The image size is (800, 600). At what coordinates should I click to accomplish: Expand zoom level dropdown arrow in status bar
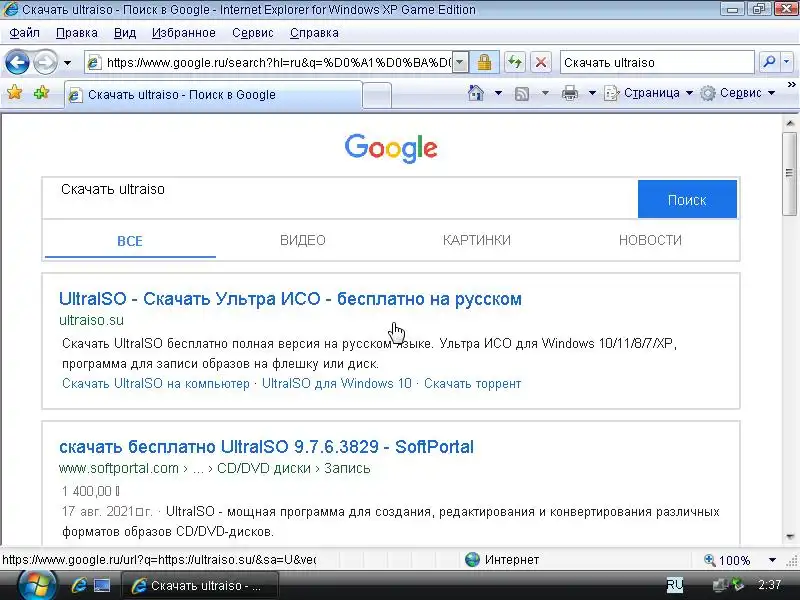click(772, 560)
